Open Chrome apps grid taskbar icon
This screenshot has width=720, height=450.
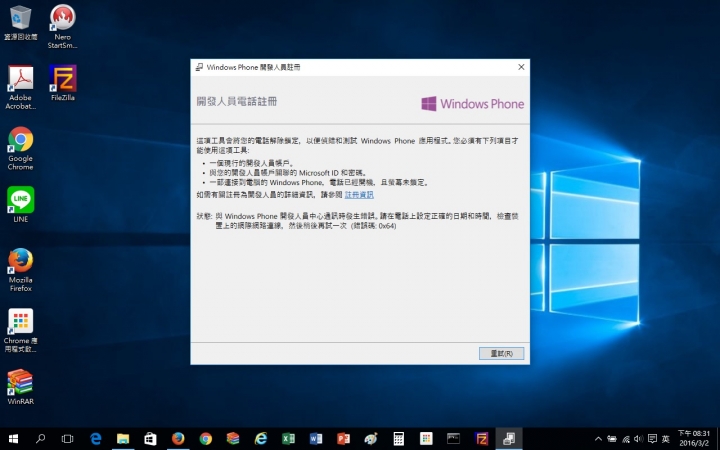pyautogui.click(x=426, y=439)
